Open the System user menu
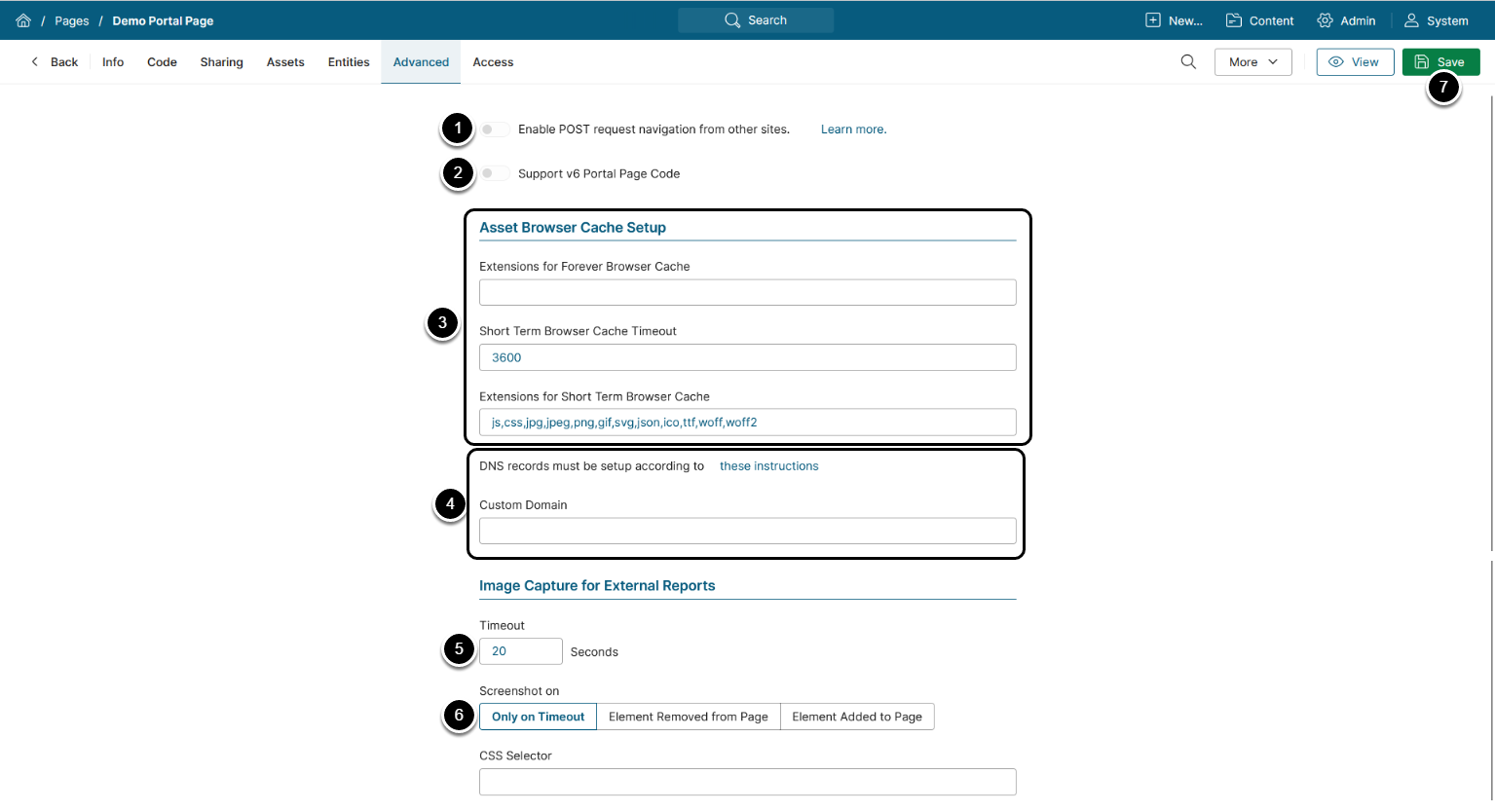The width and height of the screenshot is (1495, 812). click(x=1436, y=20)
